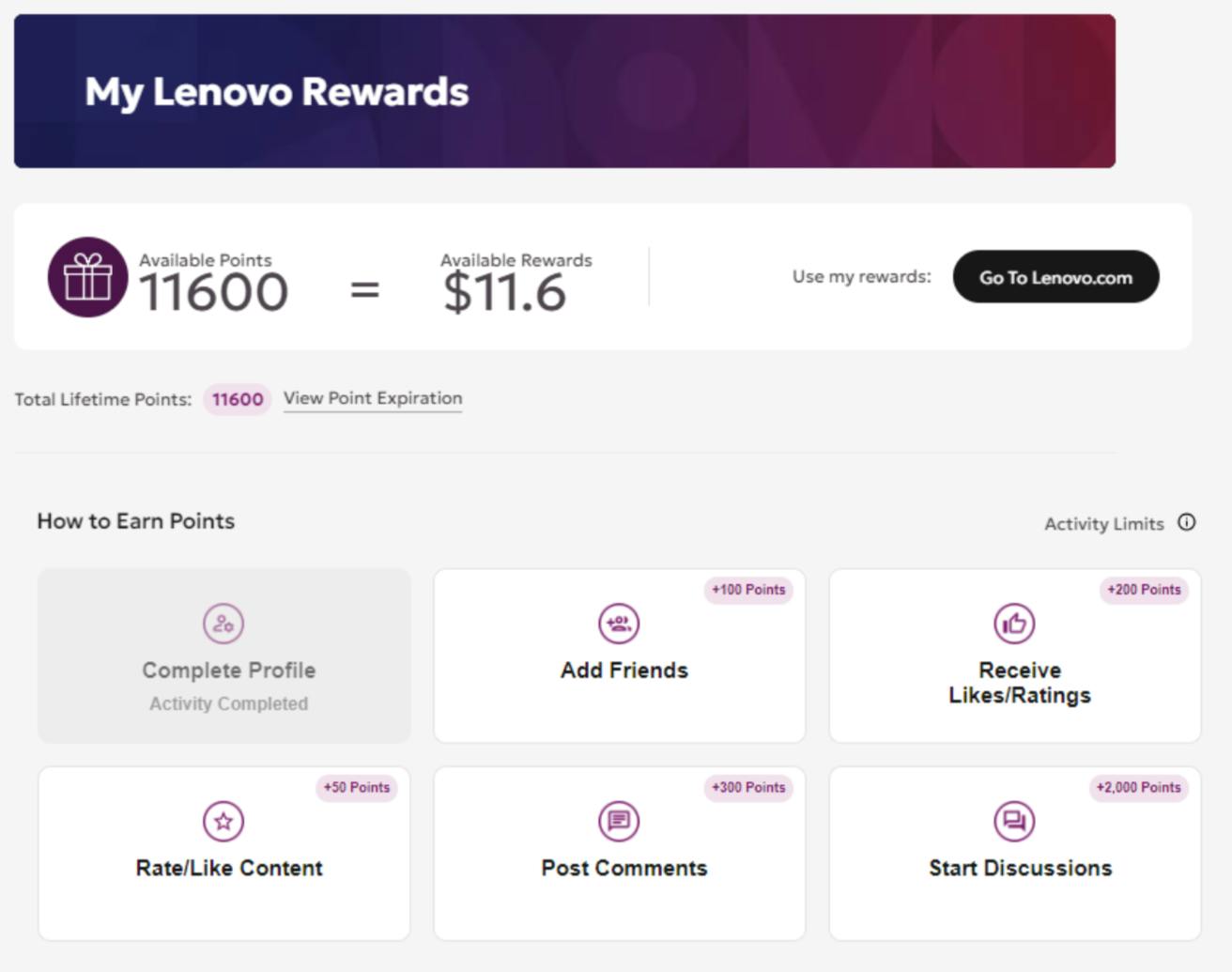Click the Activity Limits label
The height and width of the screenshot is (972, 1232).
point(1104,524)
